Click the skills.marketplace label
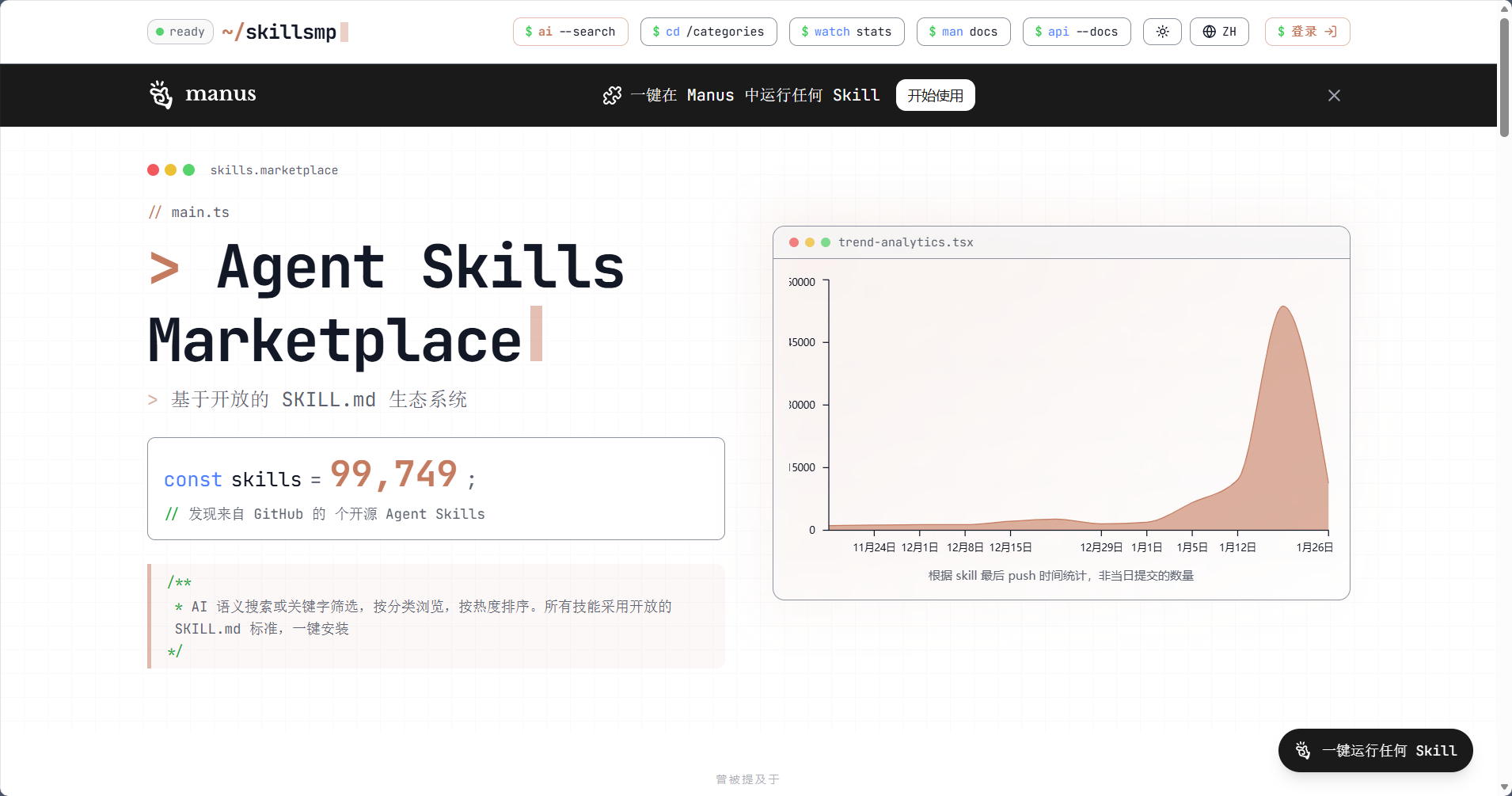 point(274,170)
